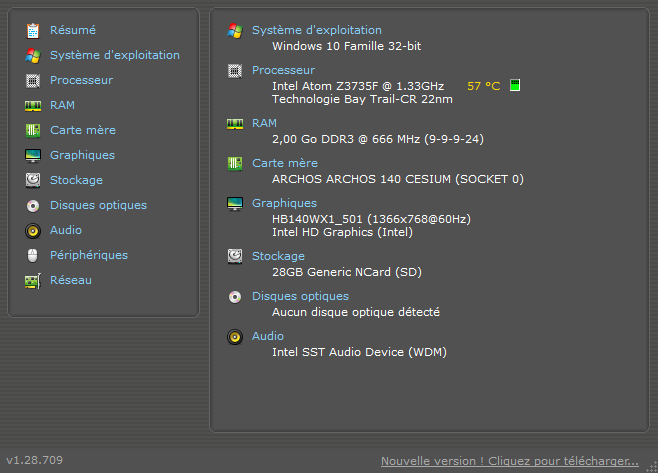Screen dimensions: 658x473
Task: Click the 57 °C temperature value
Action: [483, 86]
